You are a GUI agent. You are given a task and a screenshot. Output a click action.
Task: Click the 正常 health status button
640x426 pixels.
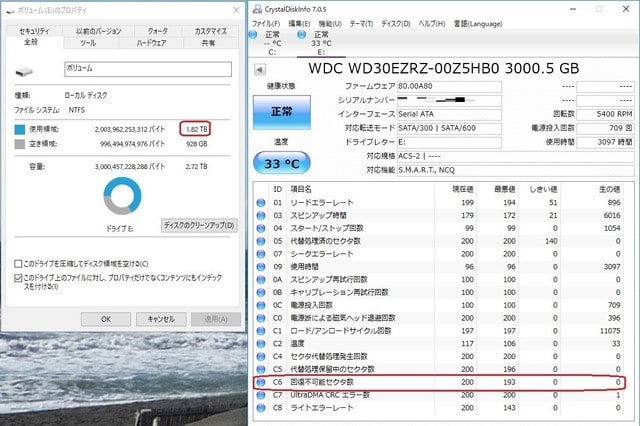click(x=282, y=112)
